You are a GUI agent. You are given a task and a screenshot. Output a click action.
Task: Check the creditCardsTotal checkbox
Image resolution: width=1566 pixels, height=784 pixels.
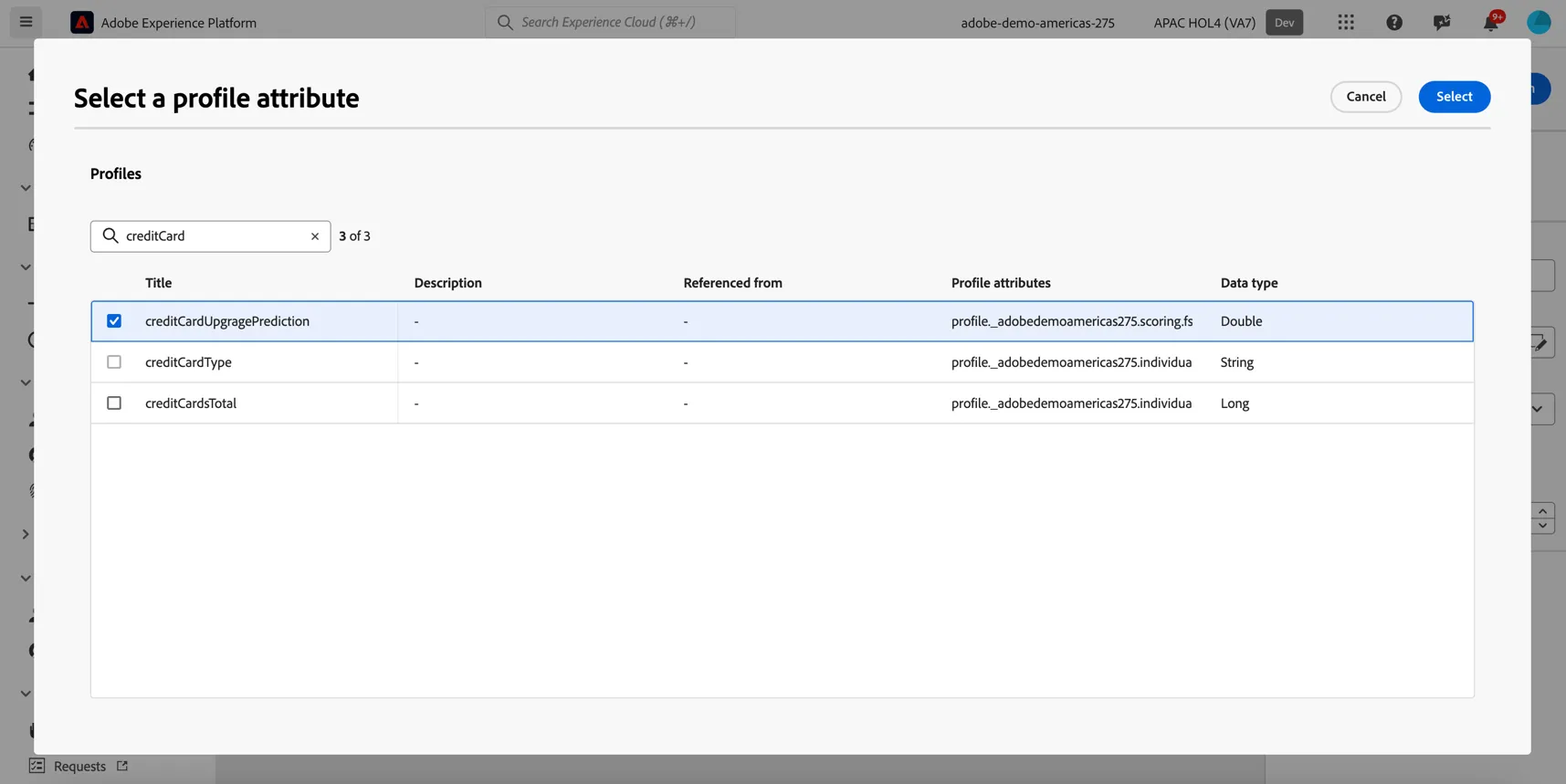coord(114,403)
